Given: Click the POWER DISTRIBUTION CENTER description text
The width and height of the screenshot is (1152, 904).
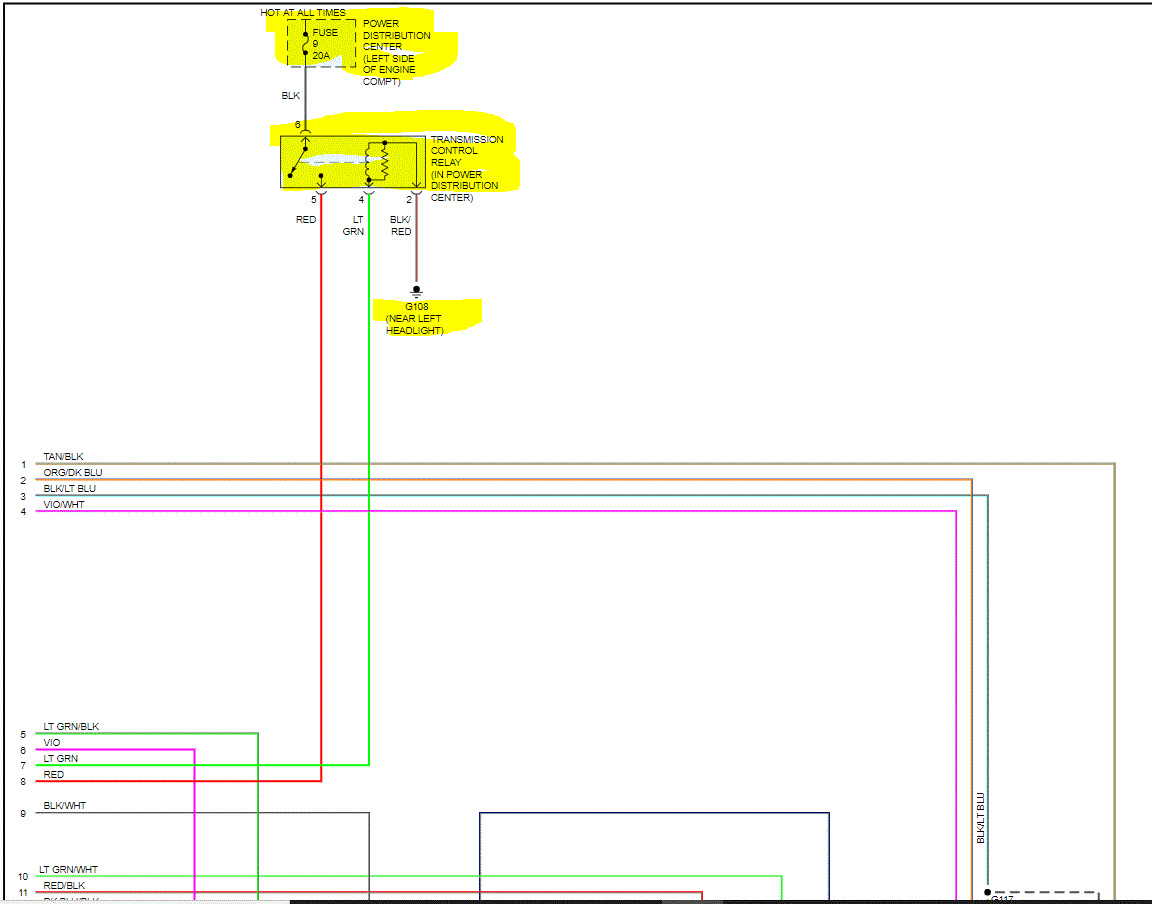Looking at the screenshot, I should (x=397, y=52).
